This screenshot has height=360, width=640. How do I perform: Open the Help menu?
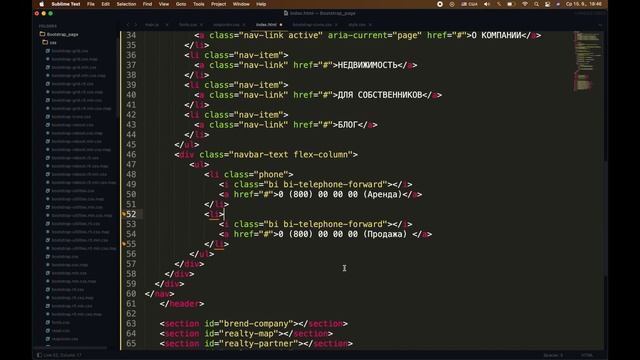pos(261,4)
